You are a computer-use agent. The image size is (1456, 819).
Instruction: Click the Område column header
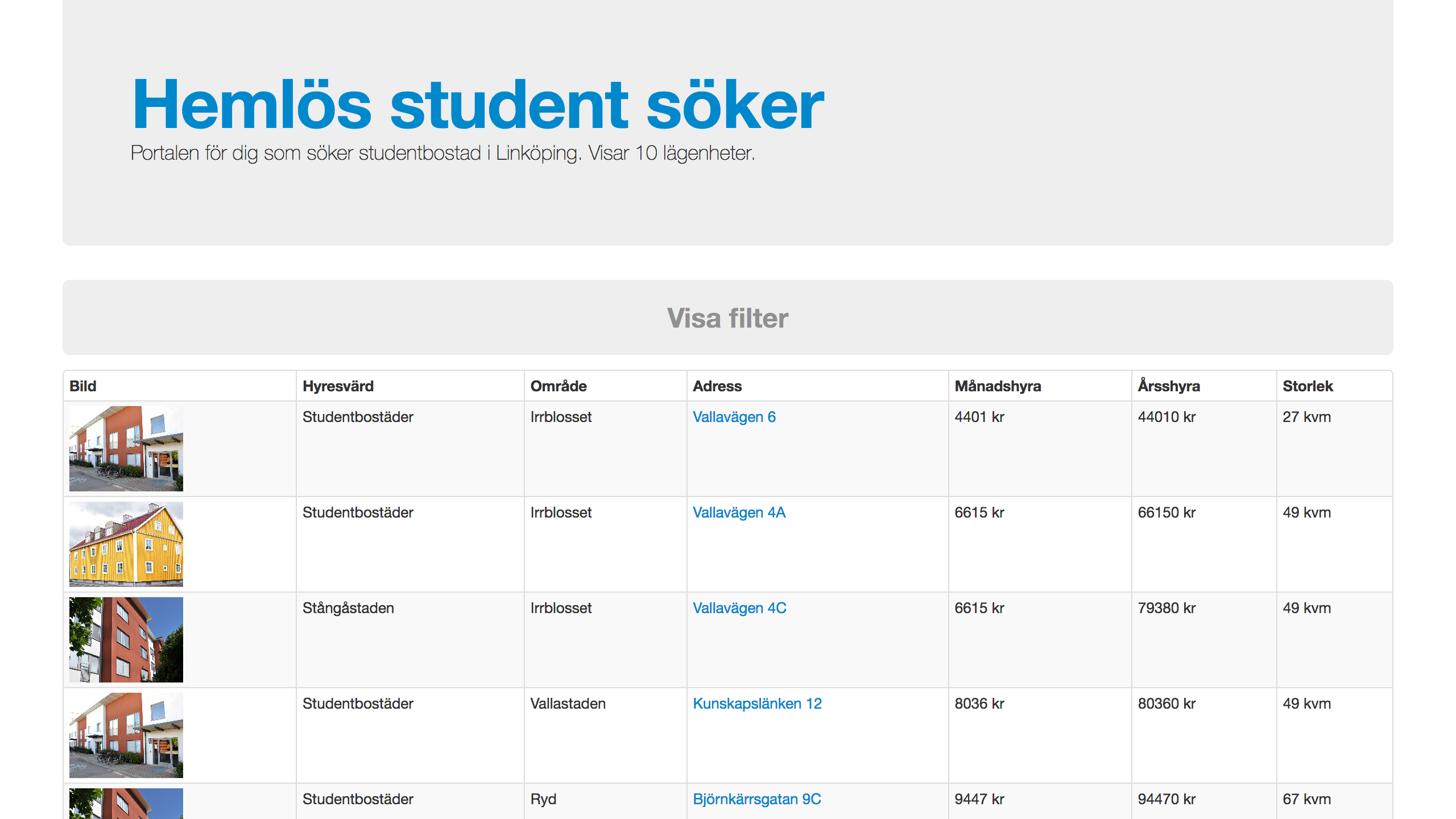(x=559, y=386)
